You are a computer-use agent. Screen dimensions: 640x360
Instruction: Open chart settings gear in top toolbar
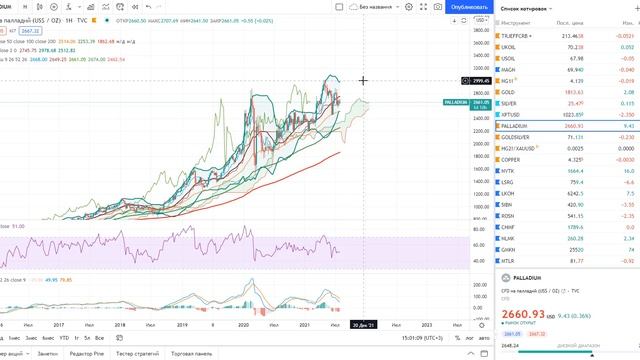[409, 7]
